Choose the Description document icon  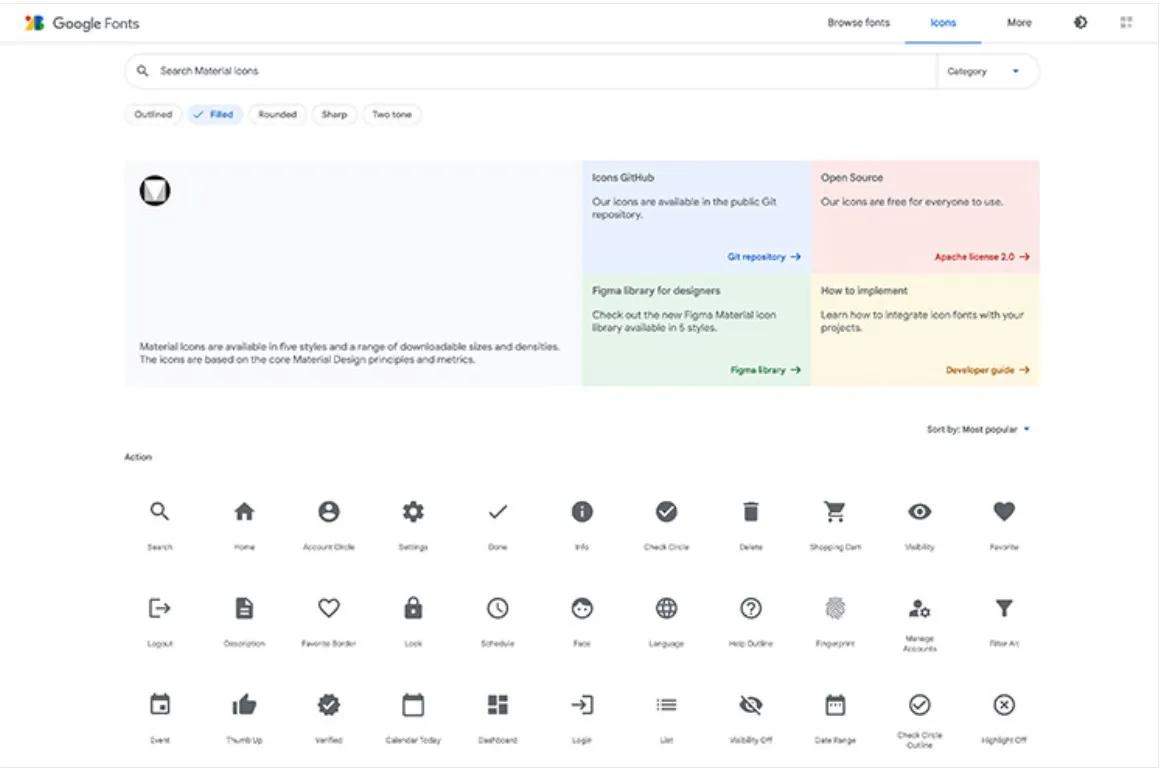244,608
